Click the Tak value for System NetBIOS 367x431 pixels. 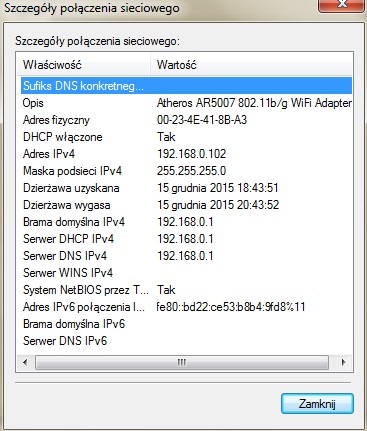tap(166, 290)
